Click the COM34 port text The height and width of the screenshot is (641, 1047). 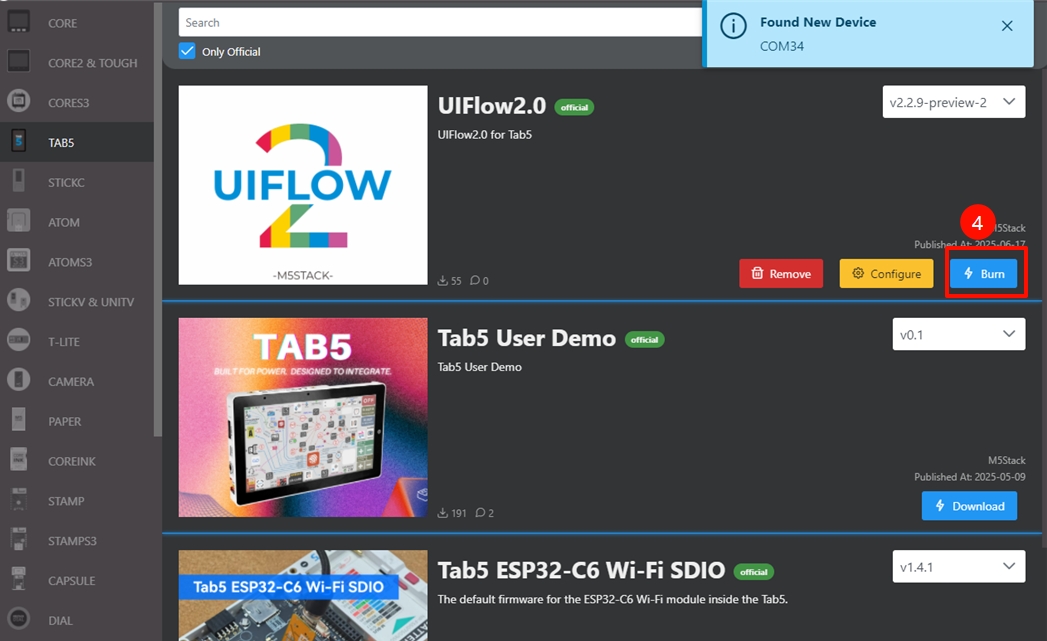pos(782,46)
